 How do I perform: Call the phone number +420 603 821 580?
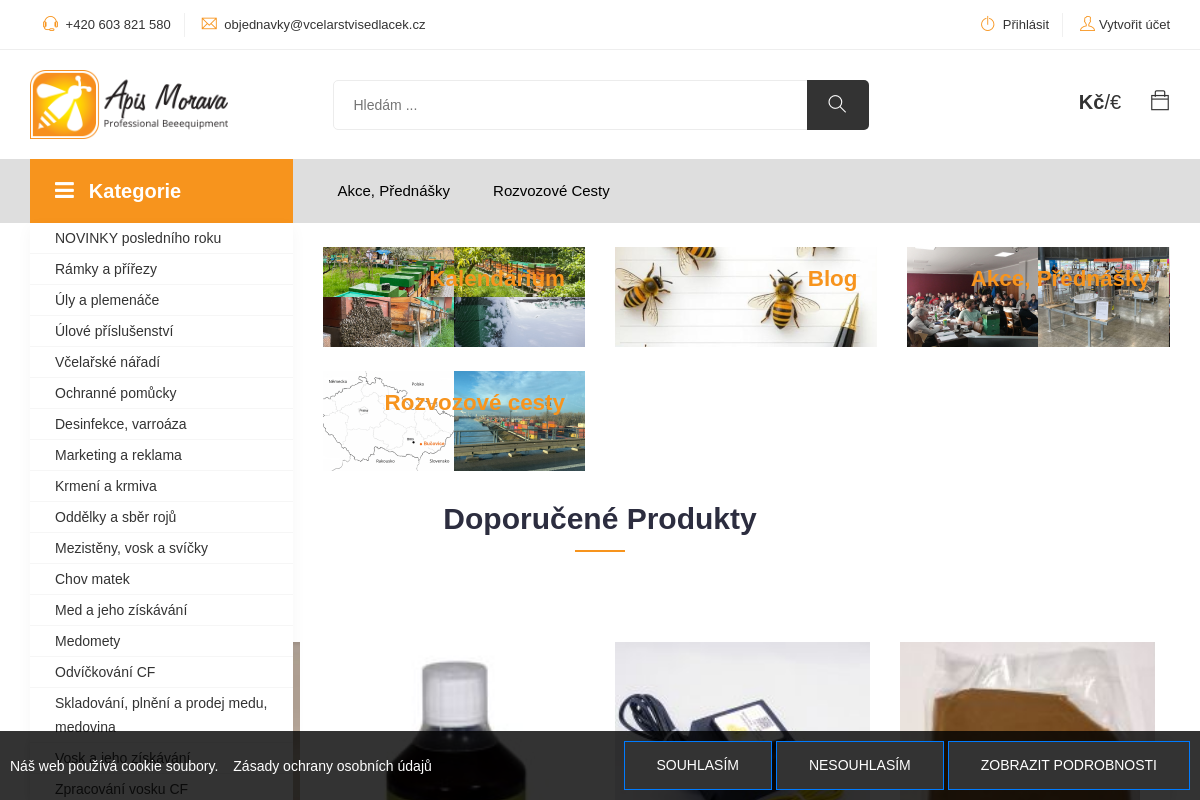coord(118,25)
